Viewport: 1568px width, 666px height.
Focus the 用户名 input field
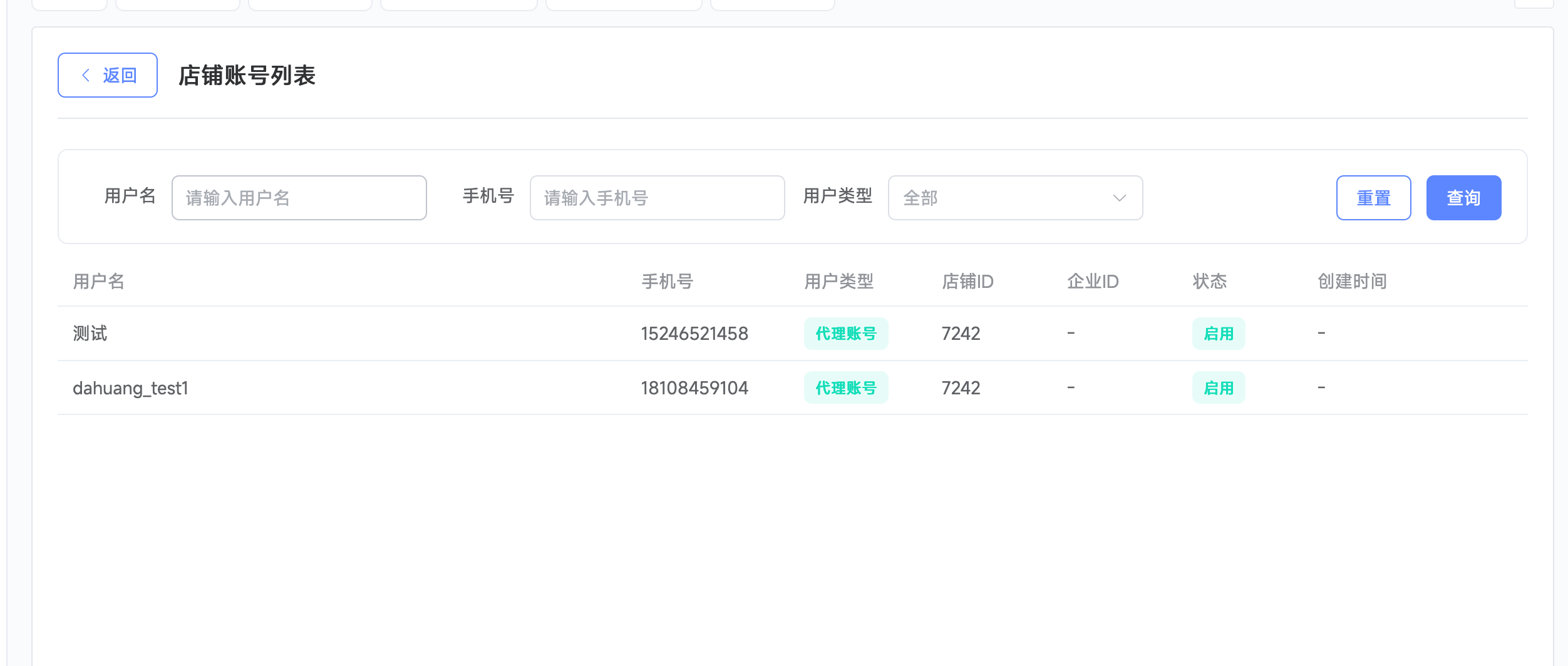tap(299, 198)
